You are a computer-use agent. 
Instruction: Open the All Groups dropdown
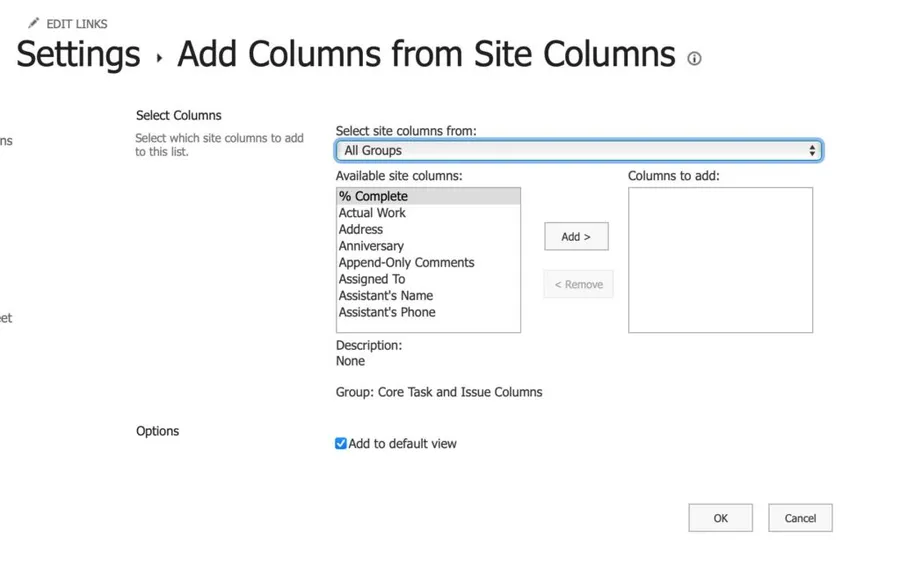[578, 151]
